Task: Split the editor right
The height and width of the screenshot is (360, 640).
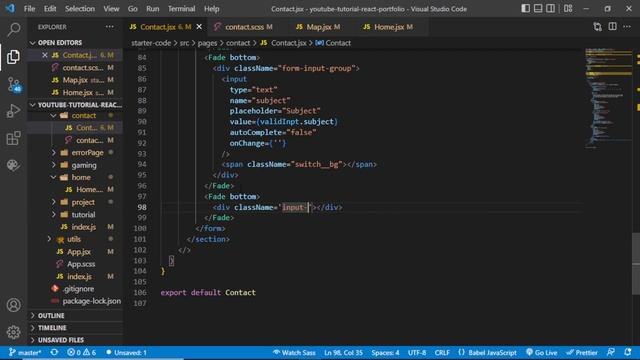Action: pos(612,27)
